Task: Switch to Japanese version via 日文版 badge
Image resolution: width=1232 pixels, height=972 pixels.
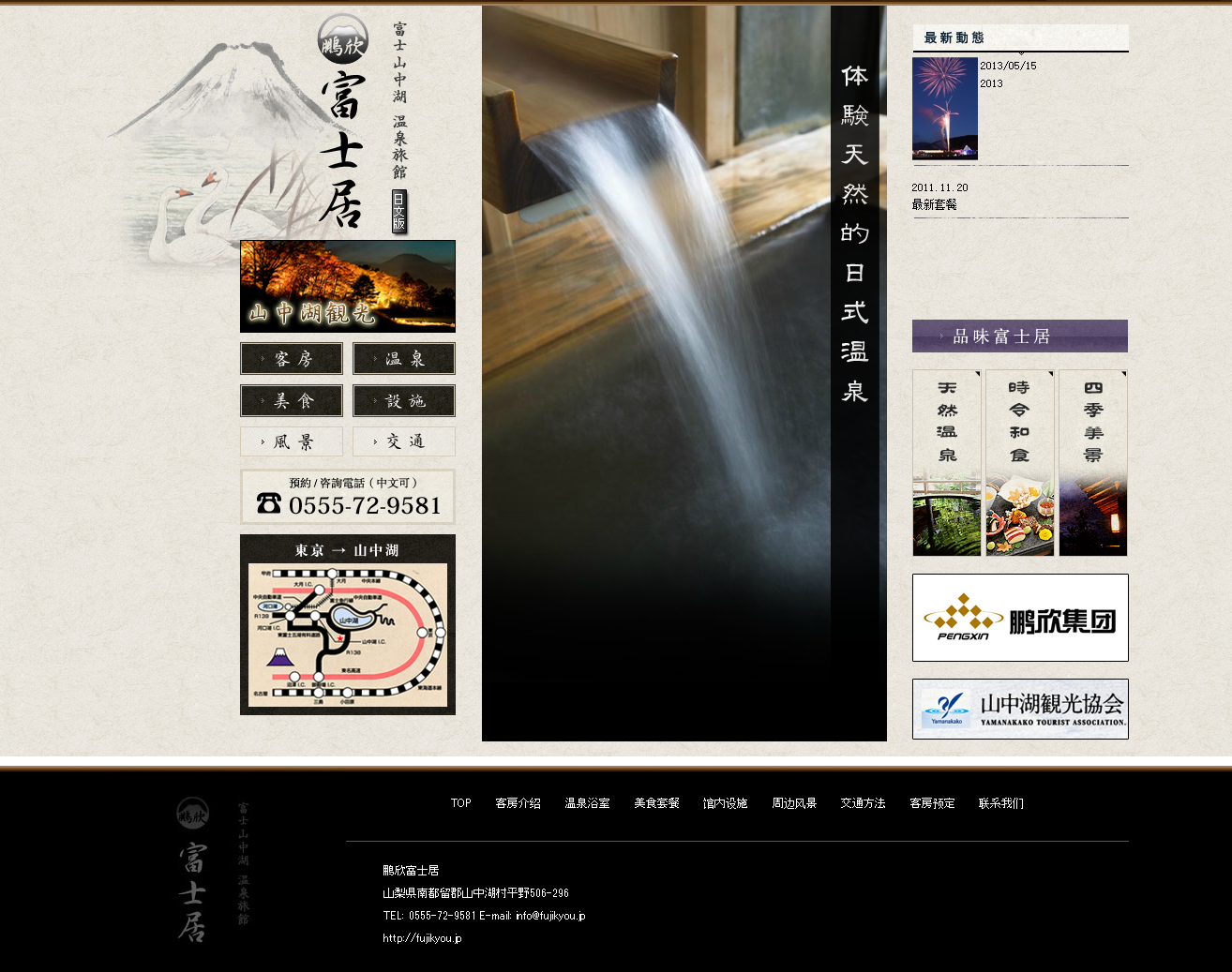Action: (399, 212)
